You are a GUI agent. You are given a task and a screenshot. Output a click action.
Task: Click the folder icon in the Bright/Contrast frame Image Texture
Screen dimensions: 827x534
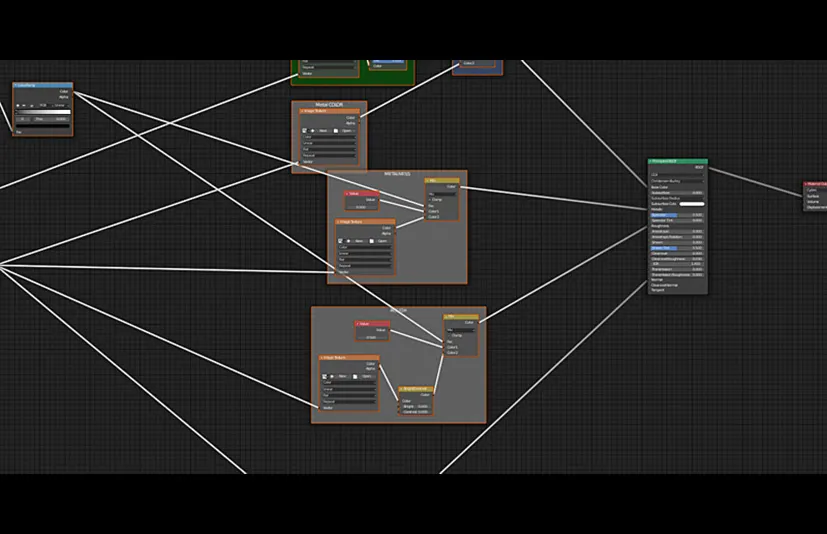click(x=355, y=377)
